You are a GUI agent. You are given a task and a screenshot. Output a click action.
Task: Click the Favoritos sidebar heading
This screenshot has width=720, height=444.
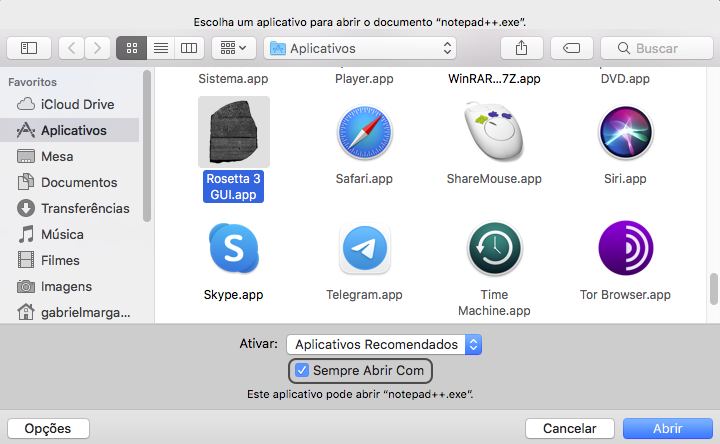tap(32, 82)
